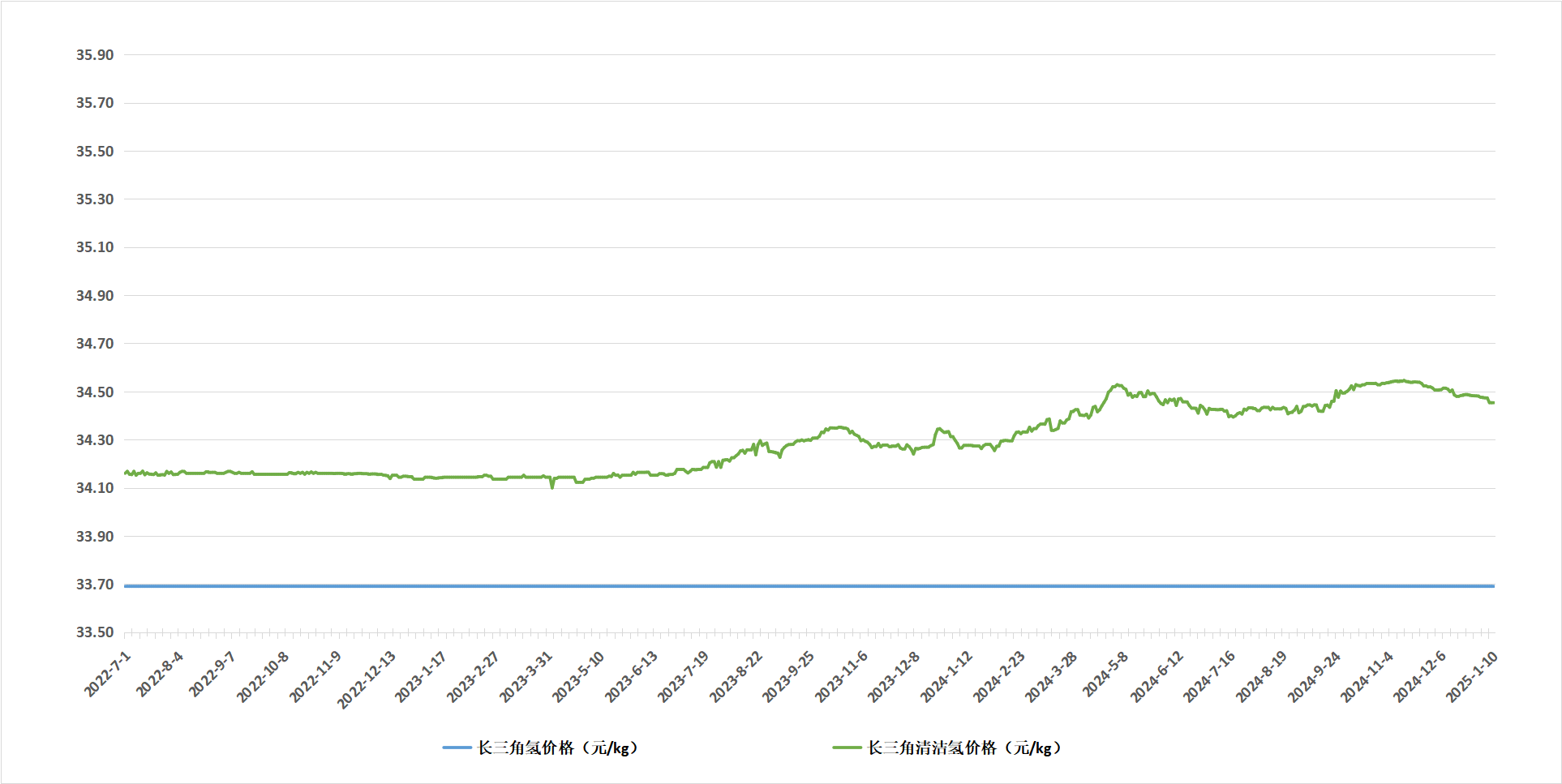
Task: Click x-axis date 2023-5-10
Action: 578,677
